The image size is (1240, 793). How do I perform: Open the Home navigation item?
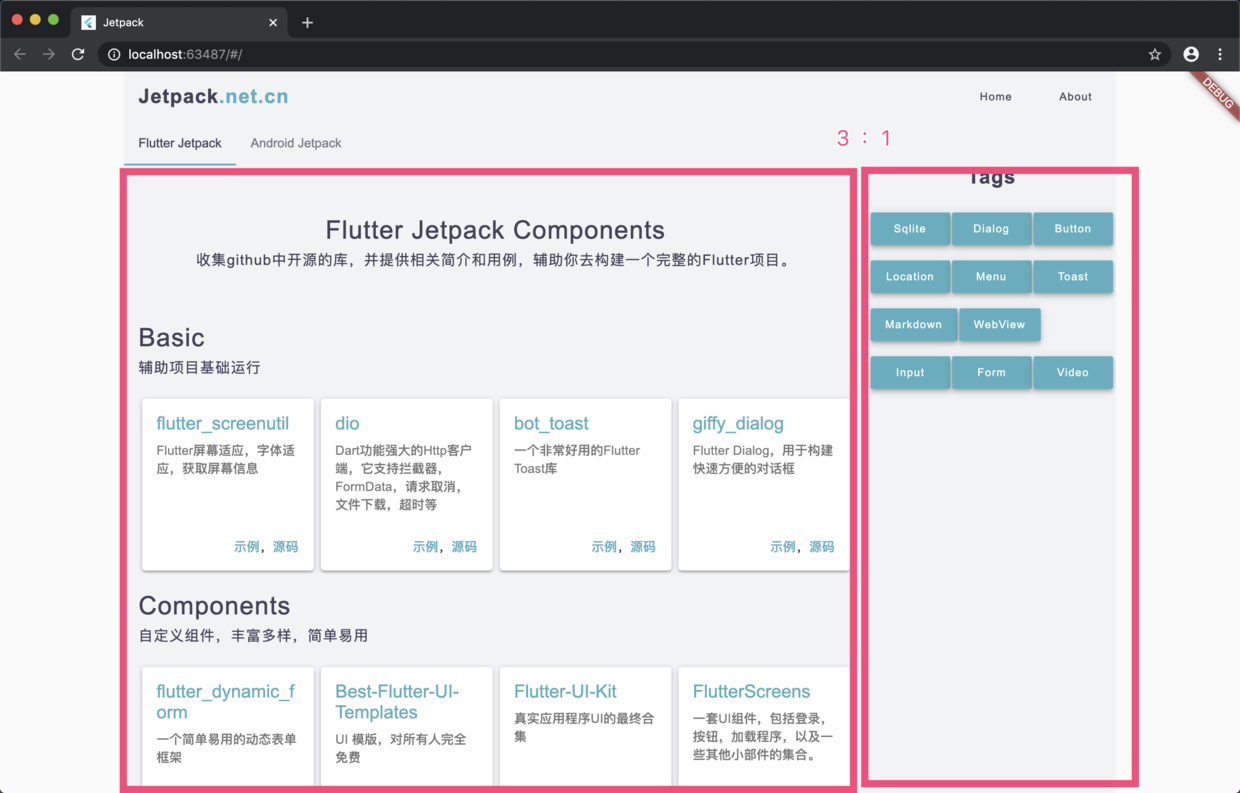995,97
